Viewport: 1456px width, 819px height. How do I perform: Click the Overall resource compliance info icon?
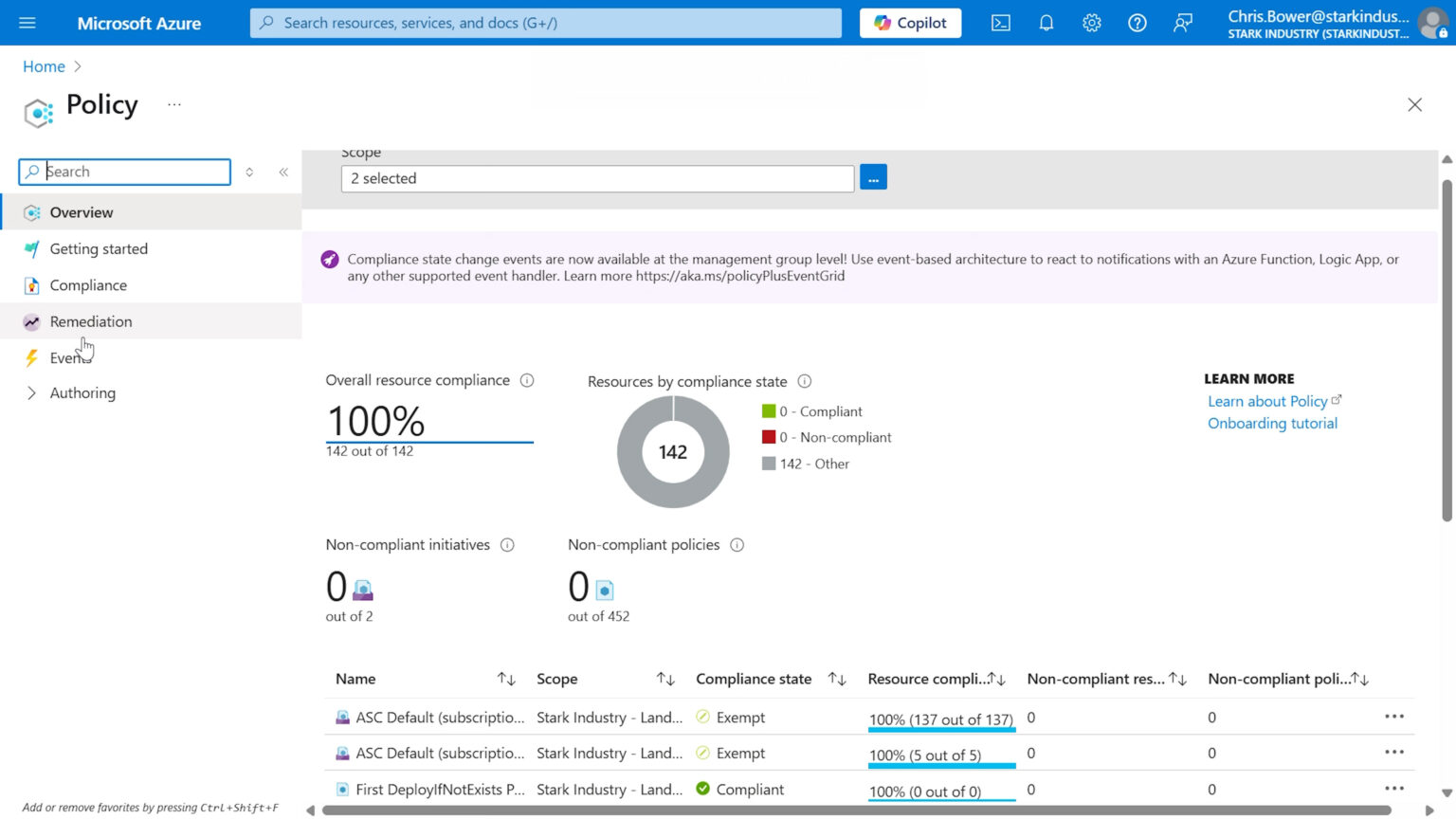point(527,380)
